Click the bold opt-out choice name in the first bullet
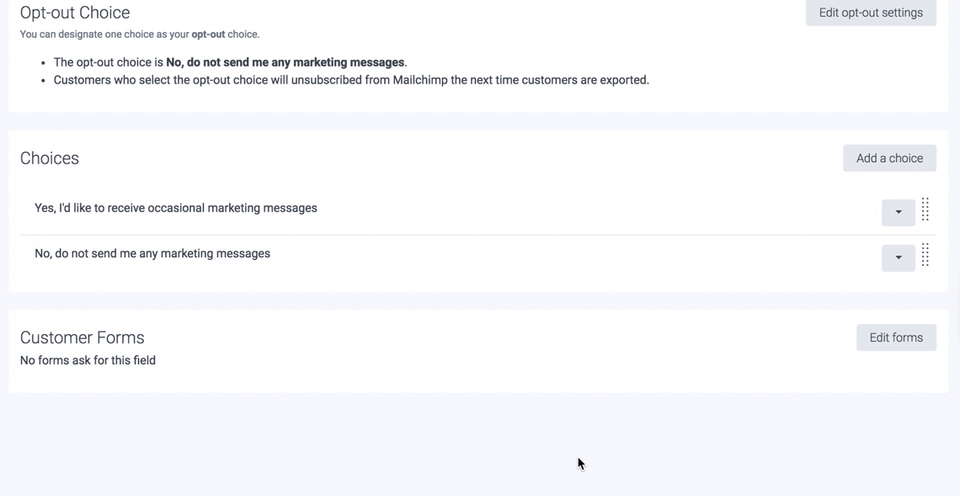The width and height of the screenshot is (960, 496). coord(285,62)
